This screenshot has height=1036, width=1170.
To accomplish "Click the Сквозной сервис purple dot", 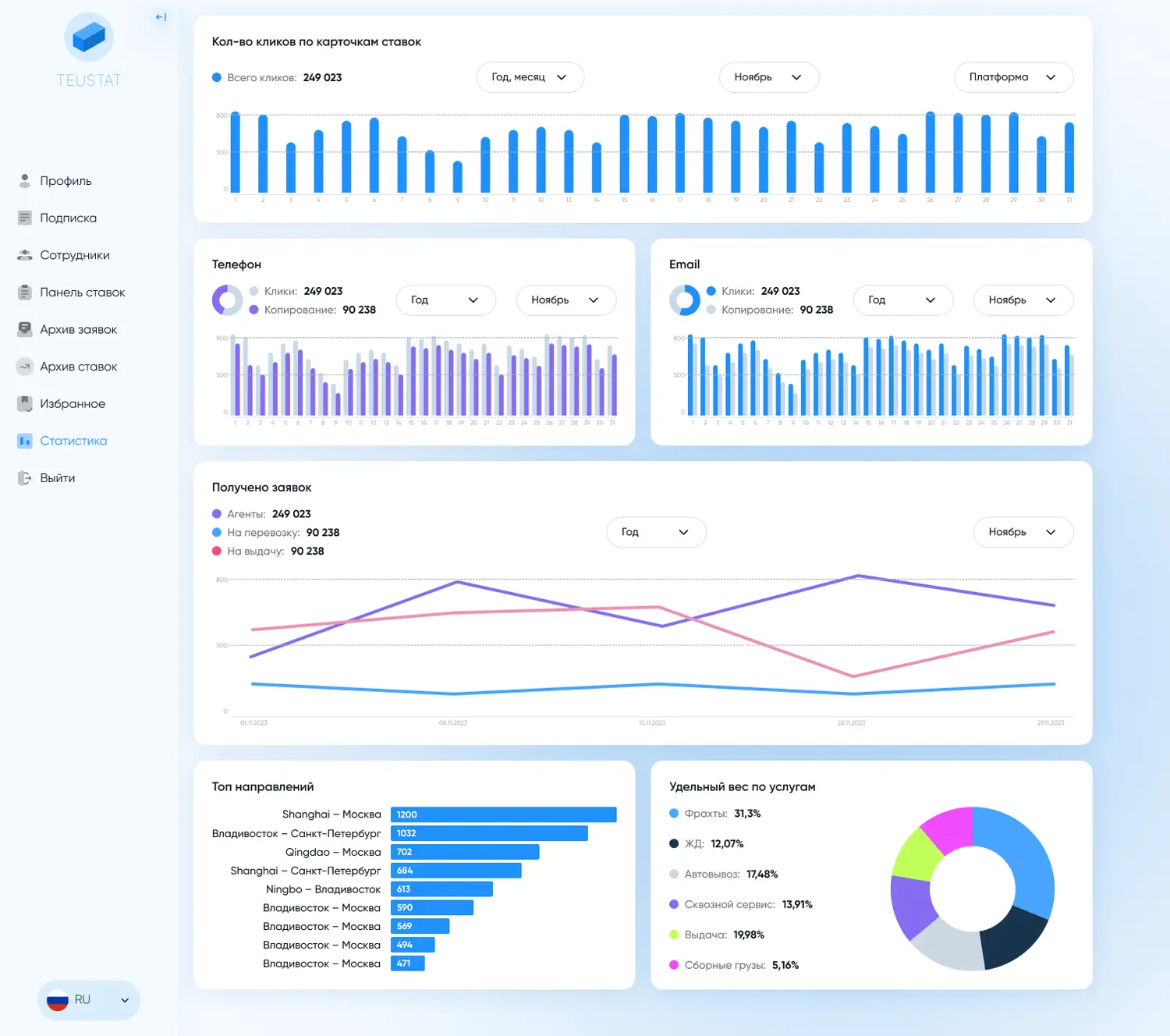I will tap(674, 905).
